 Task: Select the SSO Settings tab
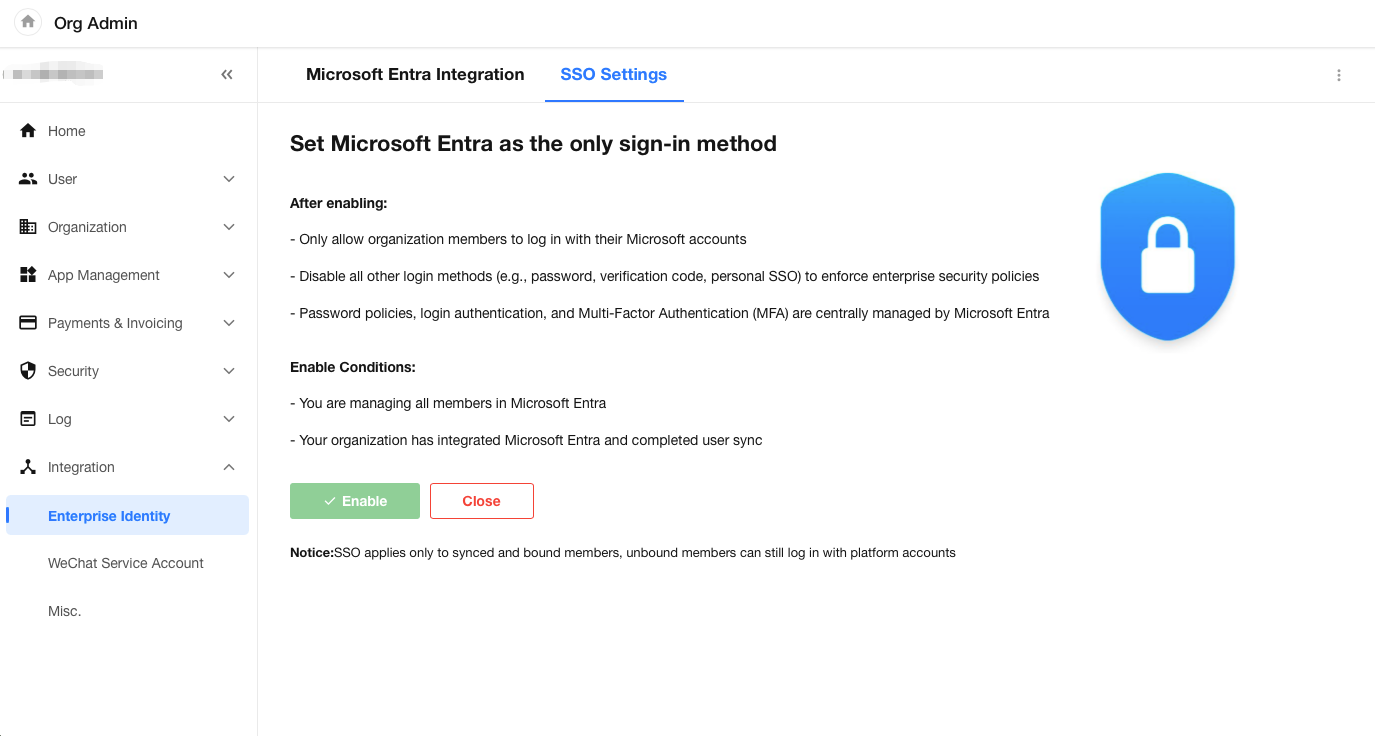[x=613, y=75]
